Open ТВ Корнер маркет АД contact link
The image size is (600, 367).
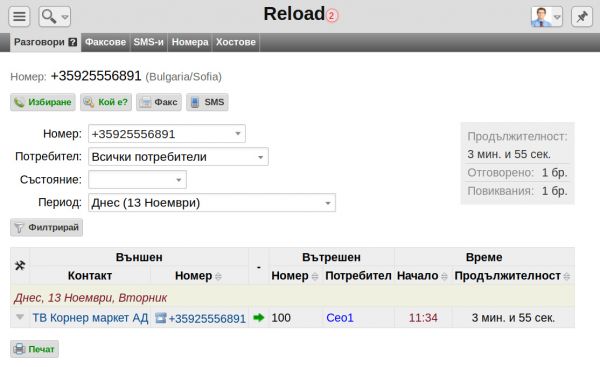pyautogui.click(x=90, y=318)
